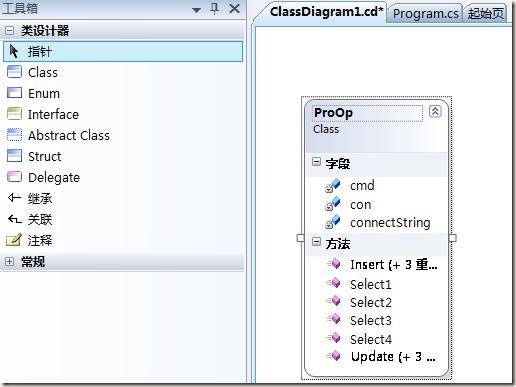Select the Pointer (指针) tool
This screenshot has width=516, height=387.
tap(123, 51)
